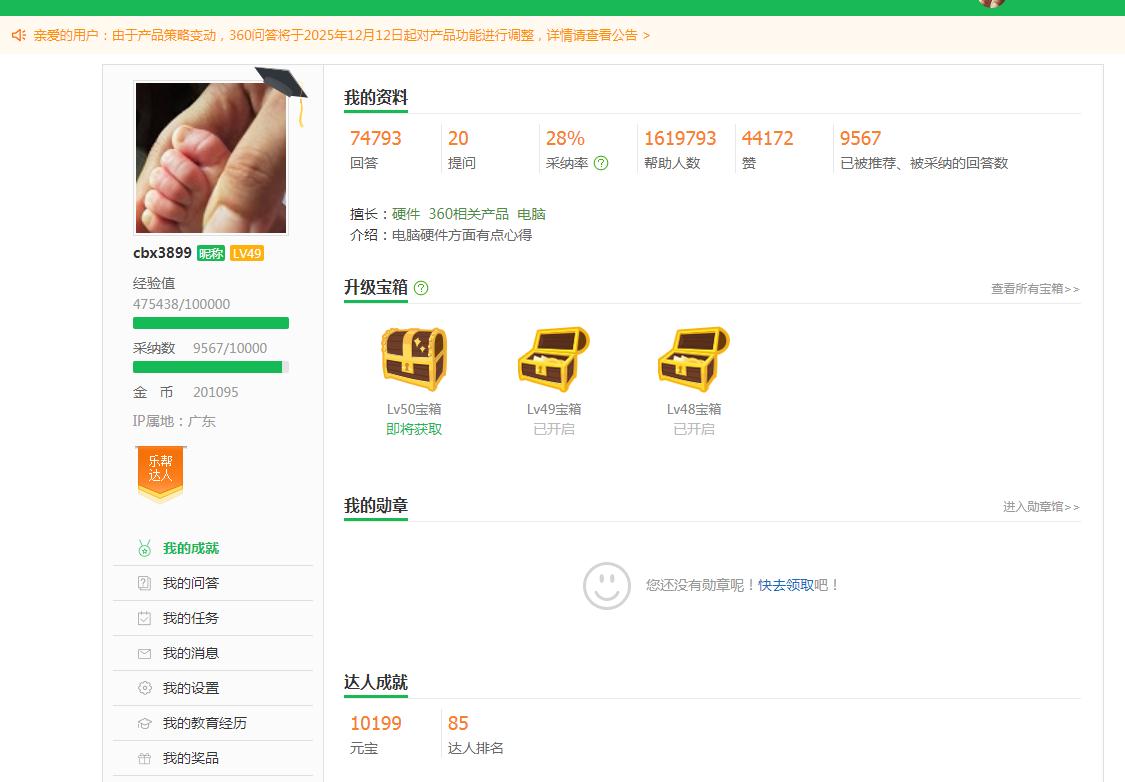Click the announcement speaker icon
The image size is (1125, 782).
point(18,35)
